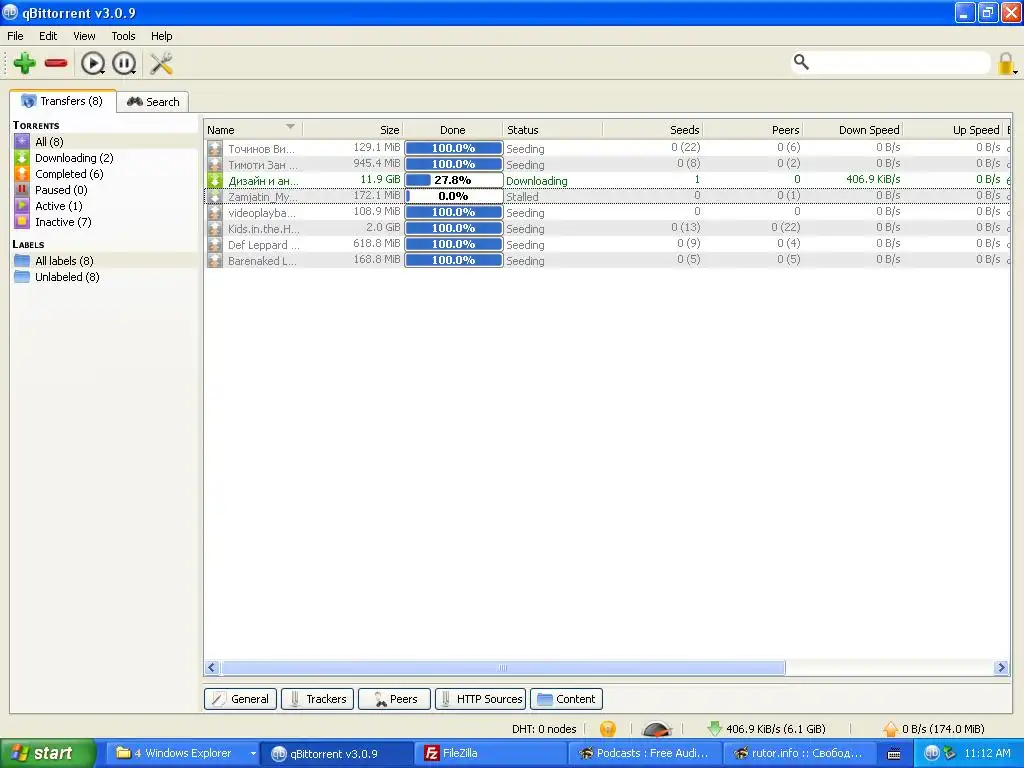Sort torrents by the Done column header
Image resolution: width=1024 pixels, height=768 pixels.
pos(453,129)
